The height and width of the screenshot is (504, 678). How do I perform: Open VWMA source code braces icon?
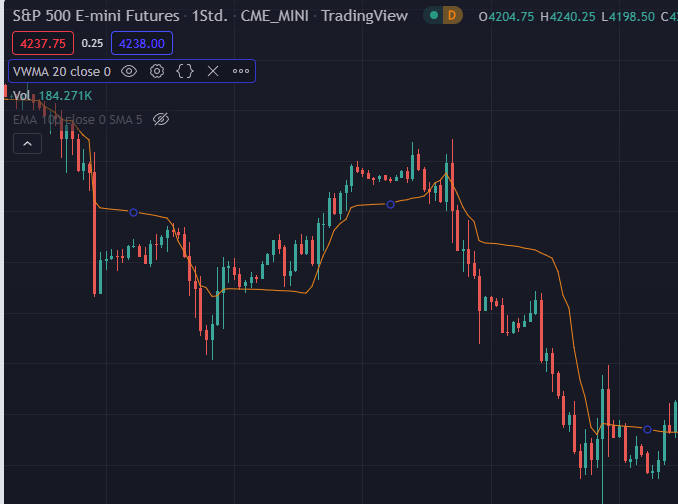(x=185, y=71)
